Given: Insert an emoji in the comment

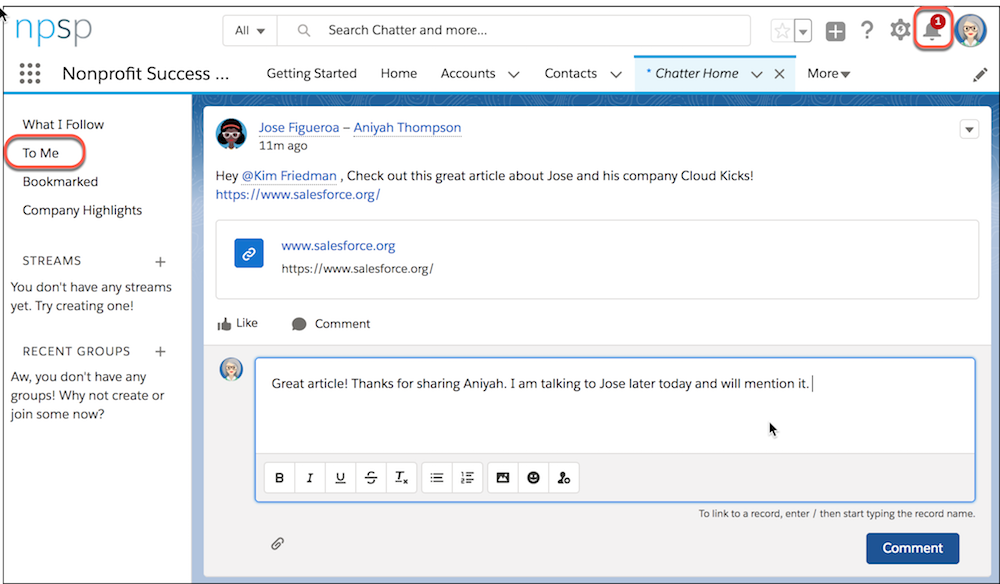Looking at the screenshot, I should (533, 477).
